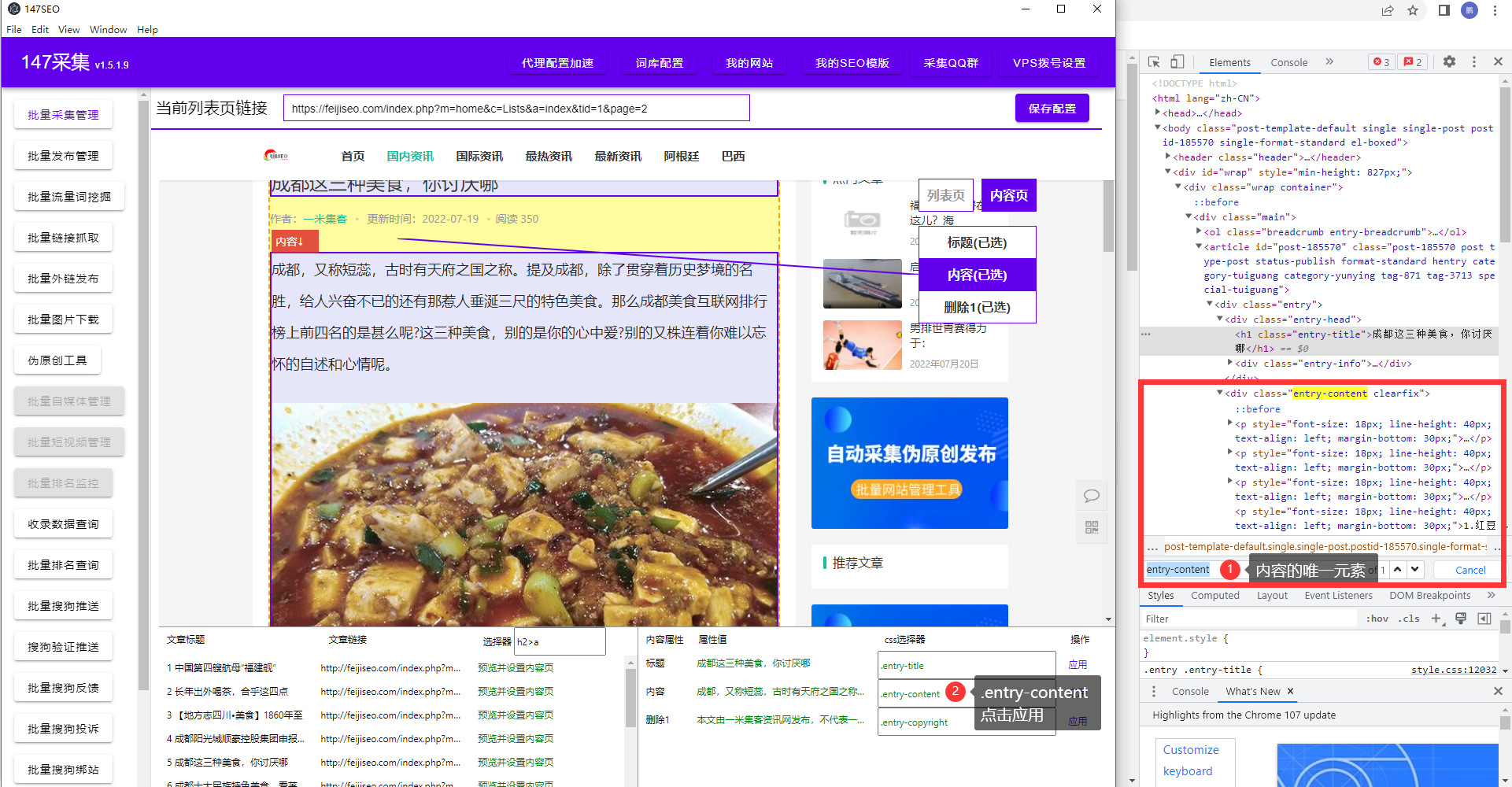Go to next search result in DevTools

click(x=1415, y=569)
